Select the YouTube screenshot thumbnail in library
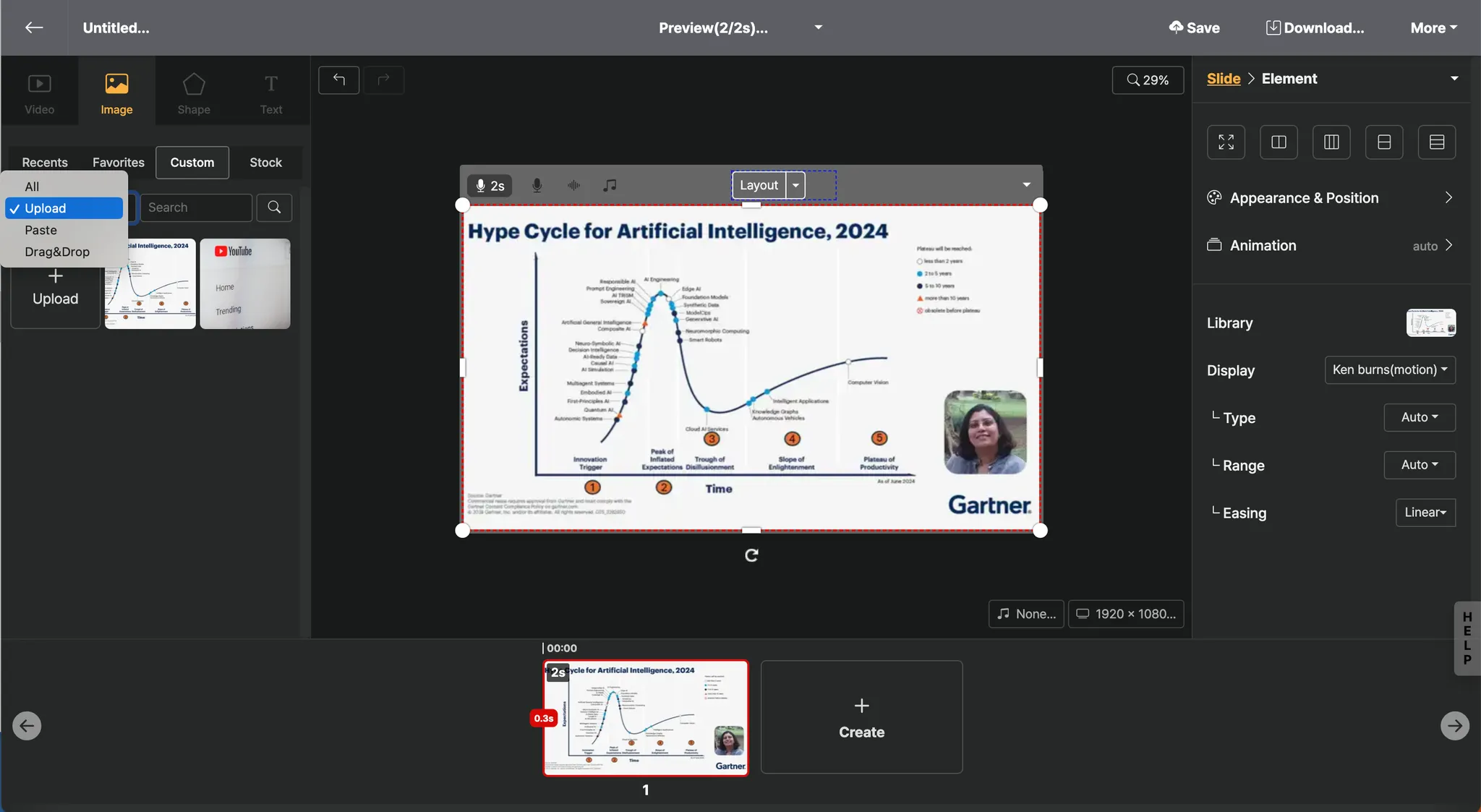The height and width of the screenshot is (812, 1481). 245,283
